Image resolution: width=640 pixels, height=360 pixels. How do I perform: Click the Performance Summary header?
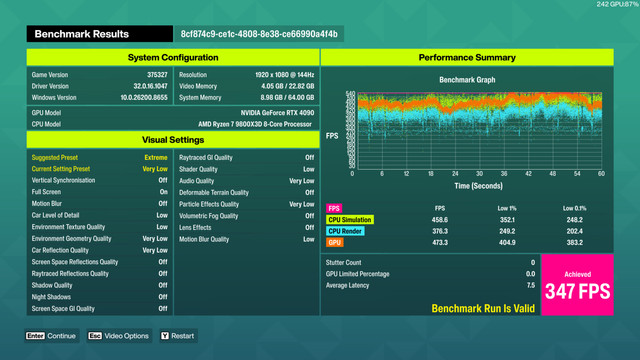467,58
